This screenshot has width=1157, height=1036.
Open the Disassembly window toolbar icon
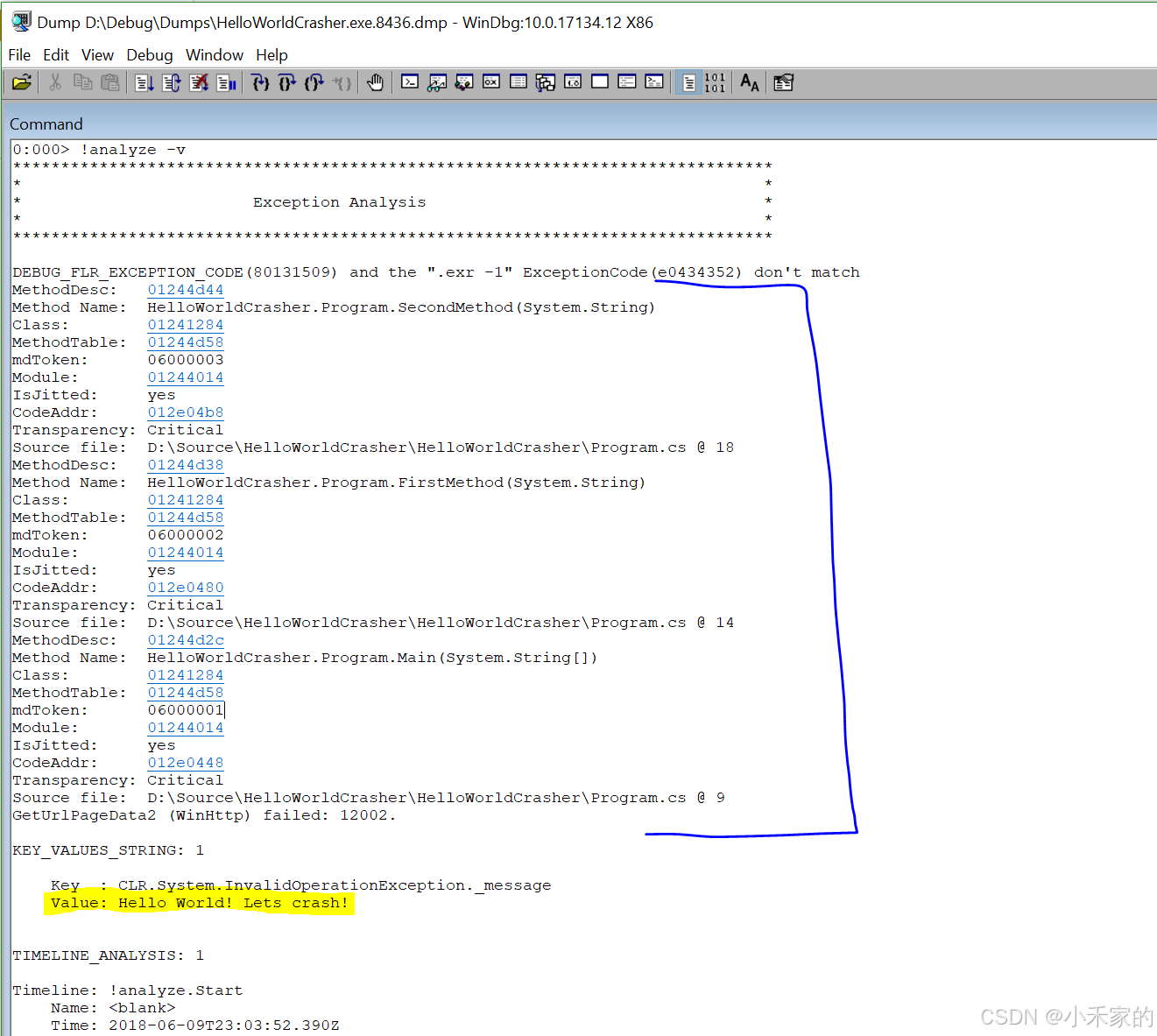pos(573,82)
